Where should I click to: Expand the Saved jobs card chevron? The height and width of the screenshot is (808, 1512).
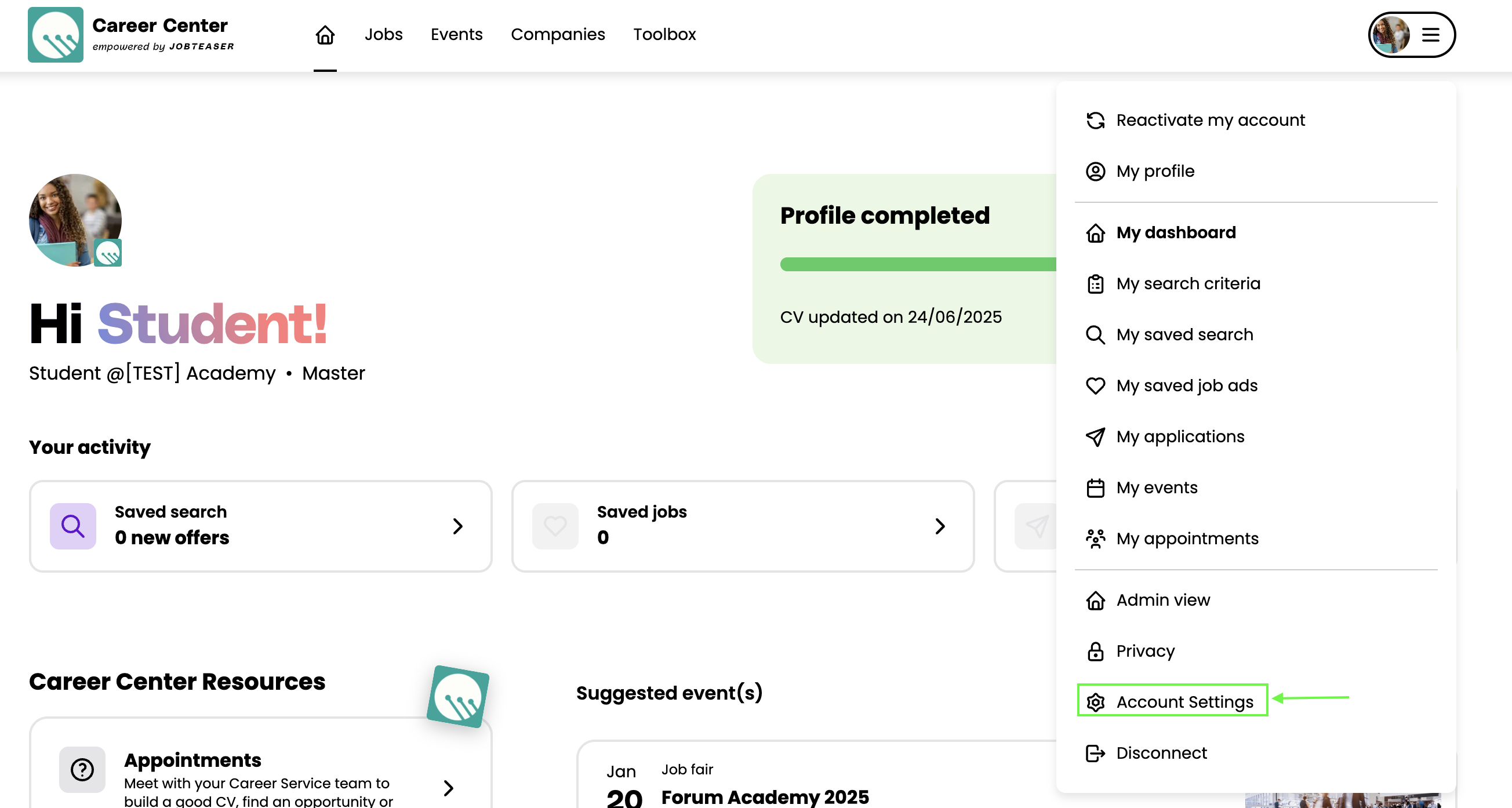pos(940,526)
